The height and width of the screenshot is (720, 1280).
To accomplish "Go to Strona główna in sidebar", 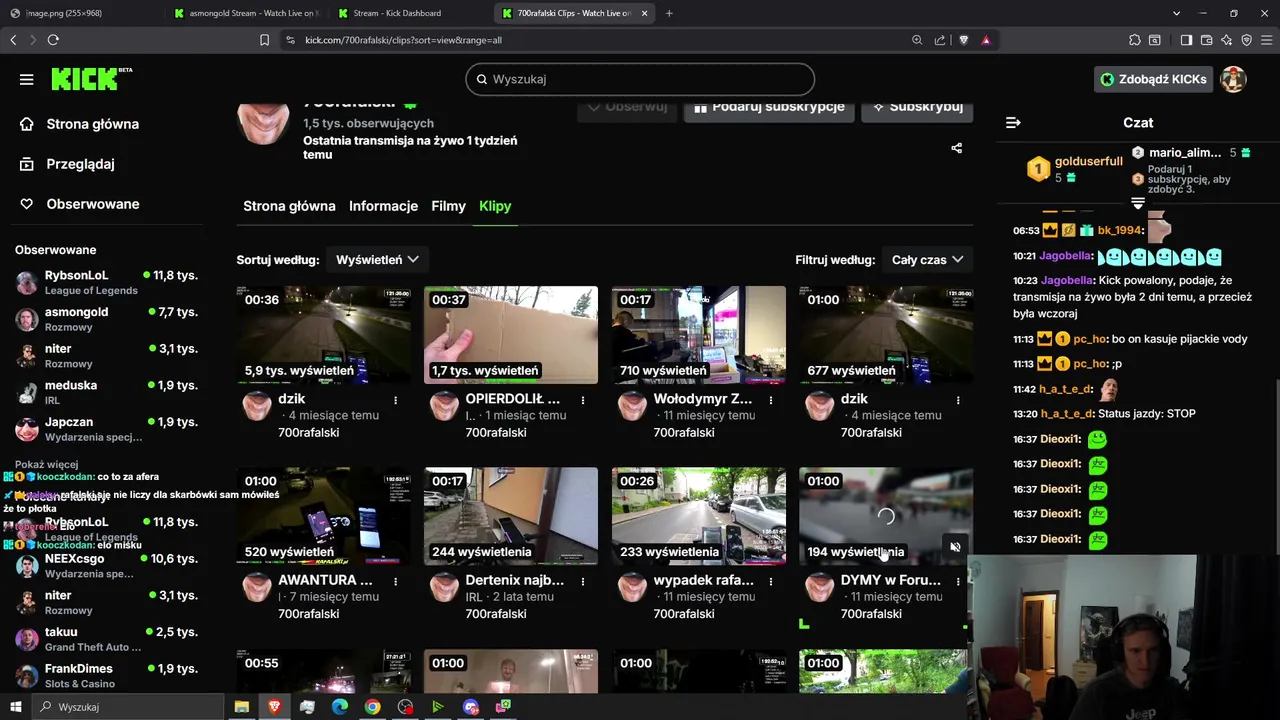I will pyautogui.click(x=92, y=124).
